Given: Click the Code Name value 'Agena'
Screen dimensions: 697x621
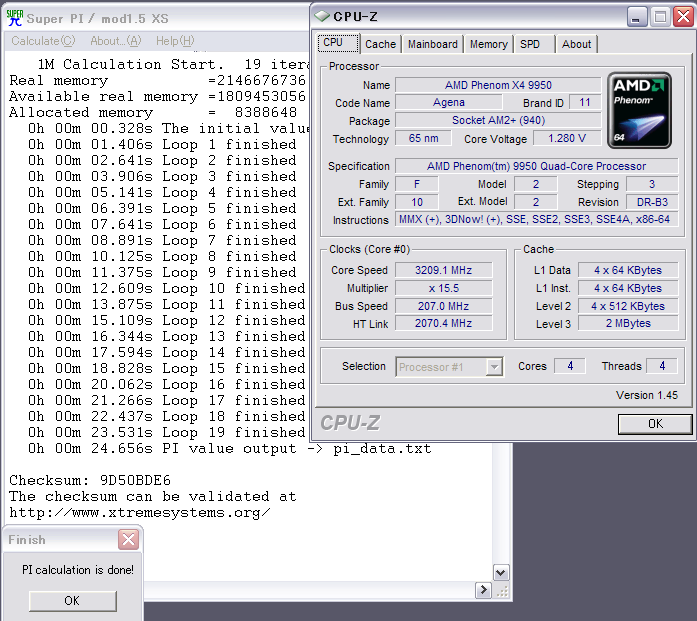Looking at the screenshot, I should [449, 103].
